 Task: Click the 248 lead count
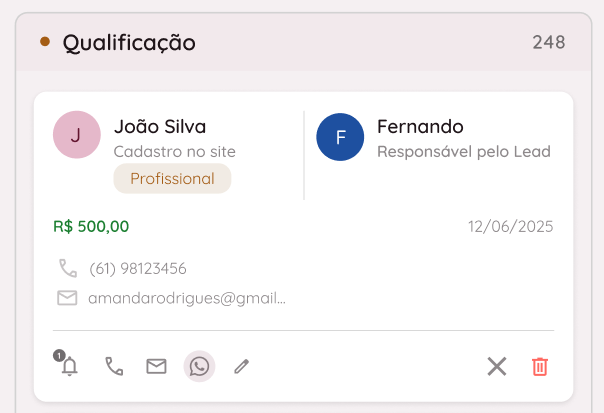click(549, 42)
